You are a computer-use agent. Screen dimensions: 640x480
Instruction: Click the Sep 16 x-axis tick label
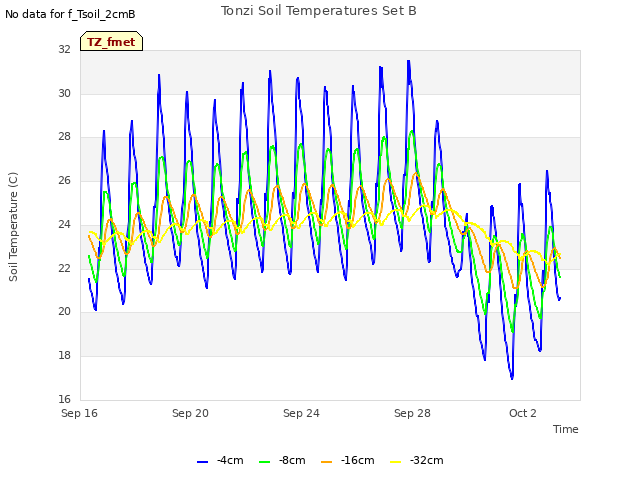pyautogui.click(x=80, y=413)
